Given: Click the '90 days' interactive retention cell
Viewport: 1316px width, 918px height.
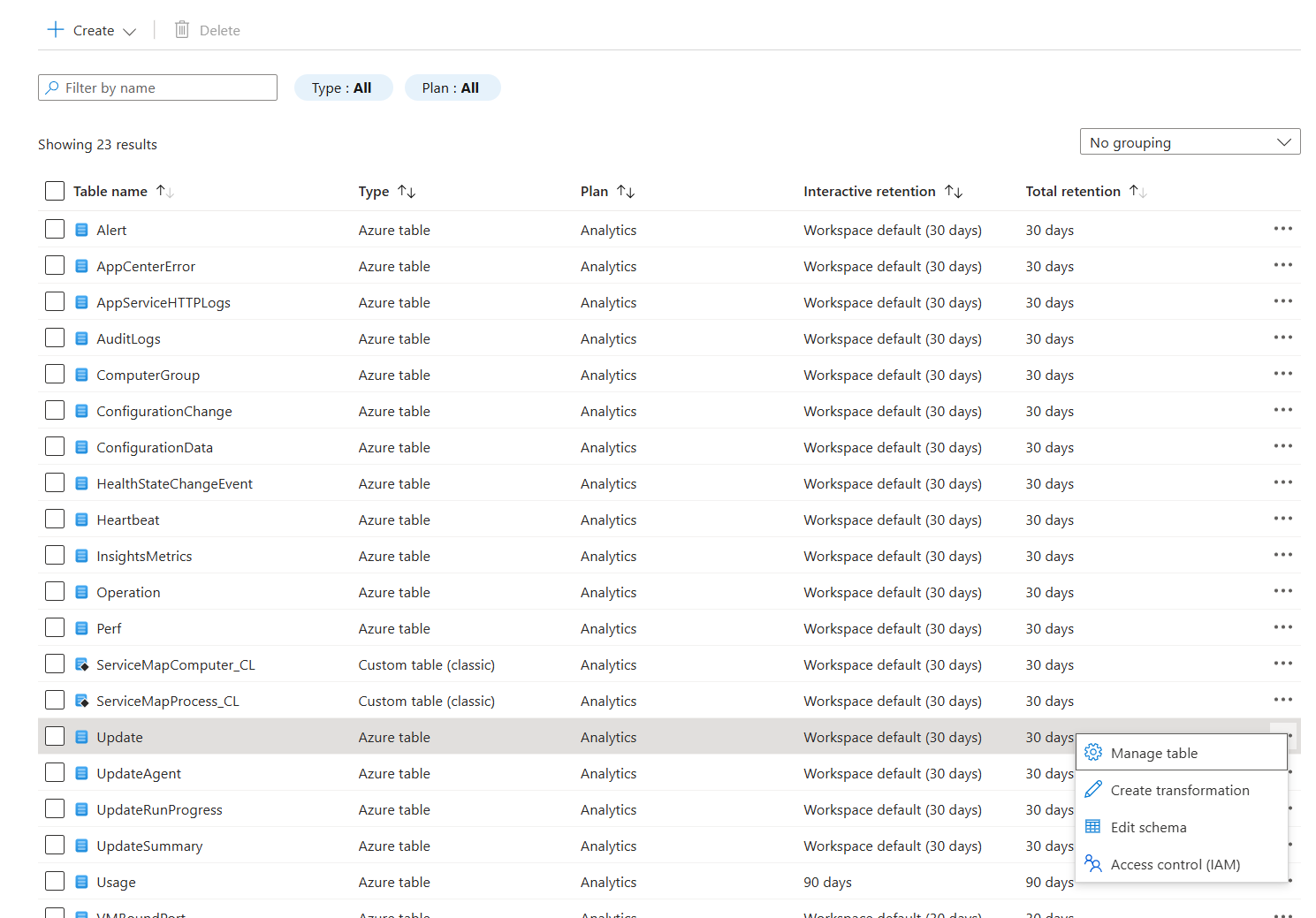Looking at the screenshot, I should (827, 882).
